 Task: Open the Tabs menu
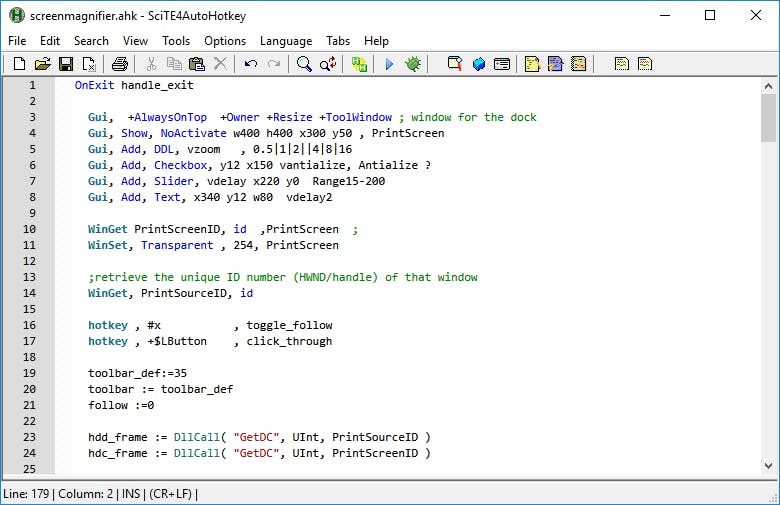(x=338, y=41)
